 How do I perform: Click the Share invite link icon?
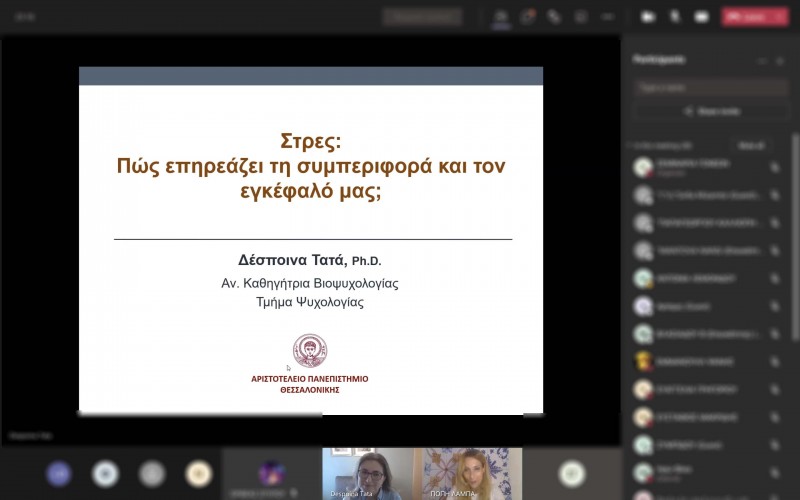(687, 112)
